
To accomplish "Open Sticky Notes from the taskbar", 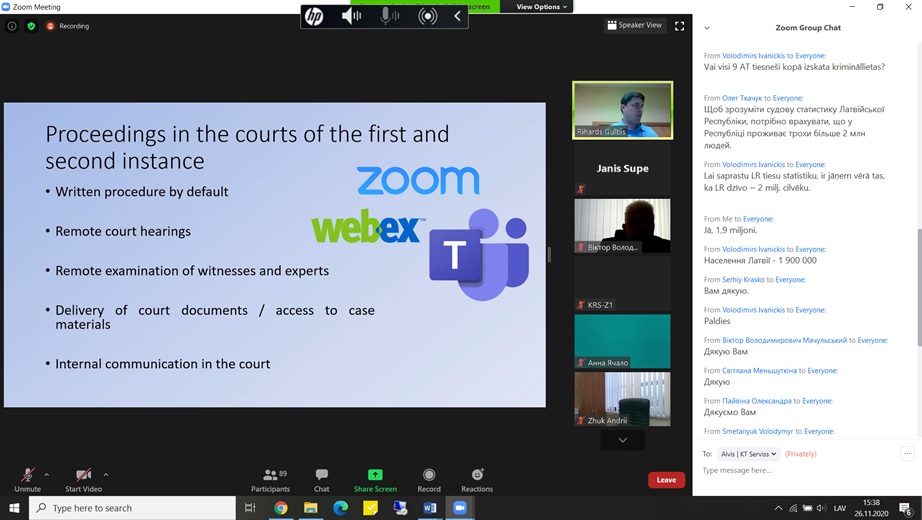I will [370, 508].
